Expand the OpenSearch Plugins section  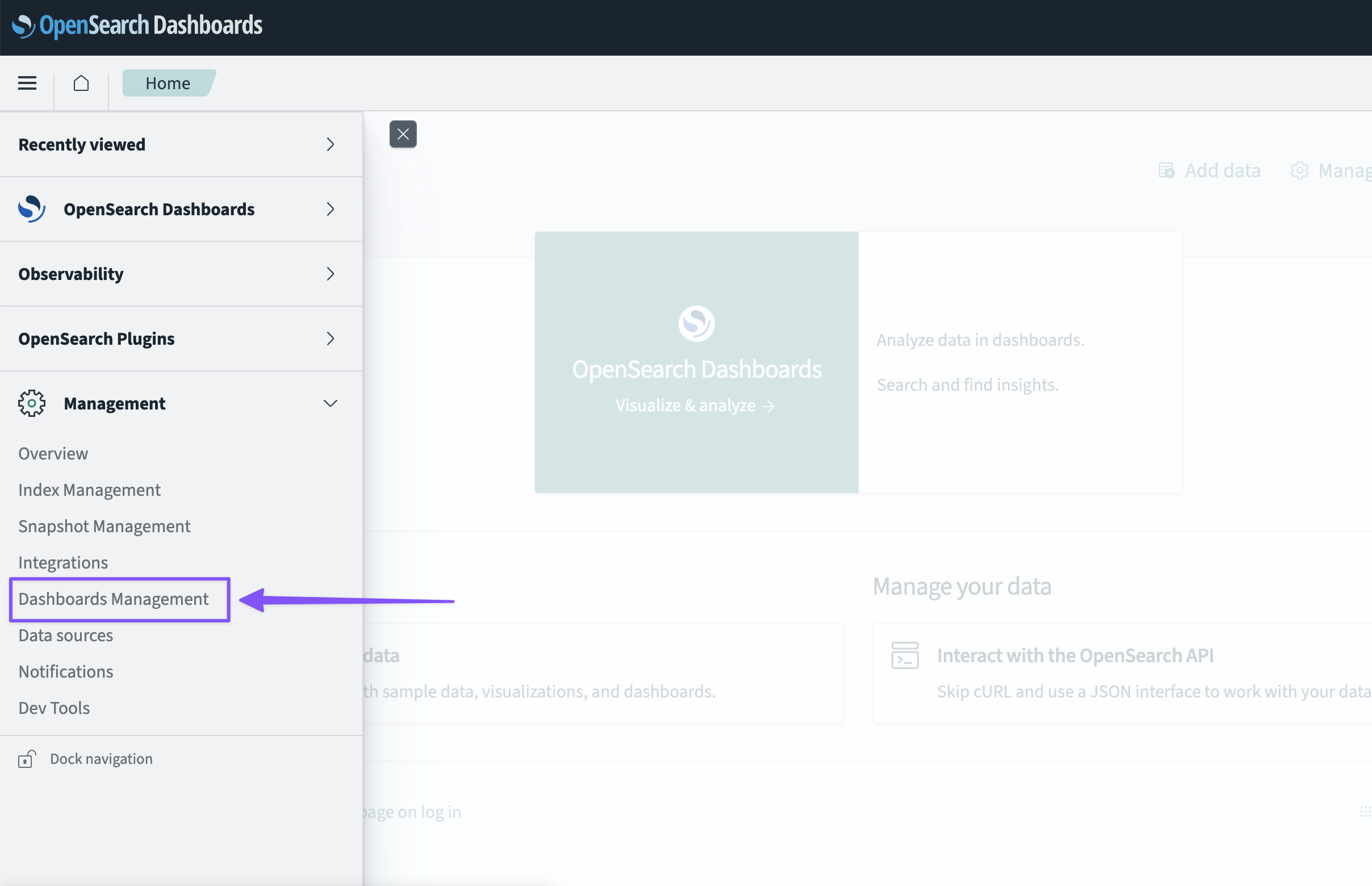pyautogui.click(x=181, y=339)
